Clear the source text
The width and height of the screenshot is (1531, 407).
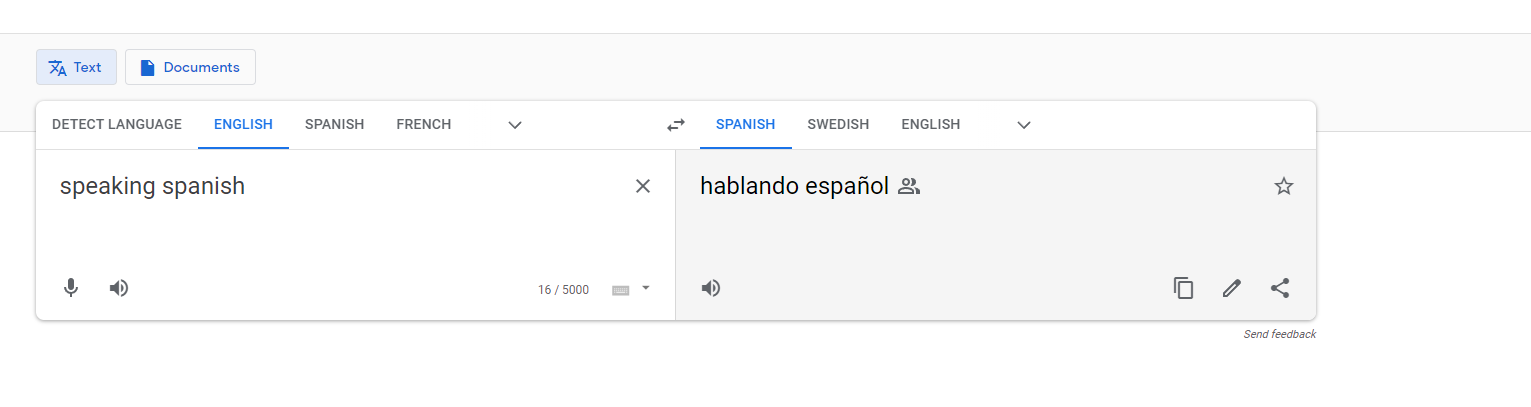click(x=643, y=186)
